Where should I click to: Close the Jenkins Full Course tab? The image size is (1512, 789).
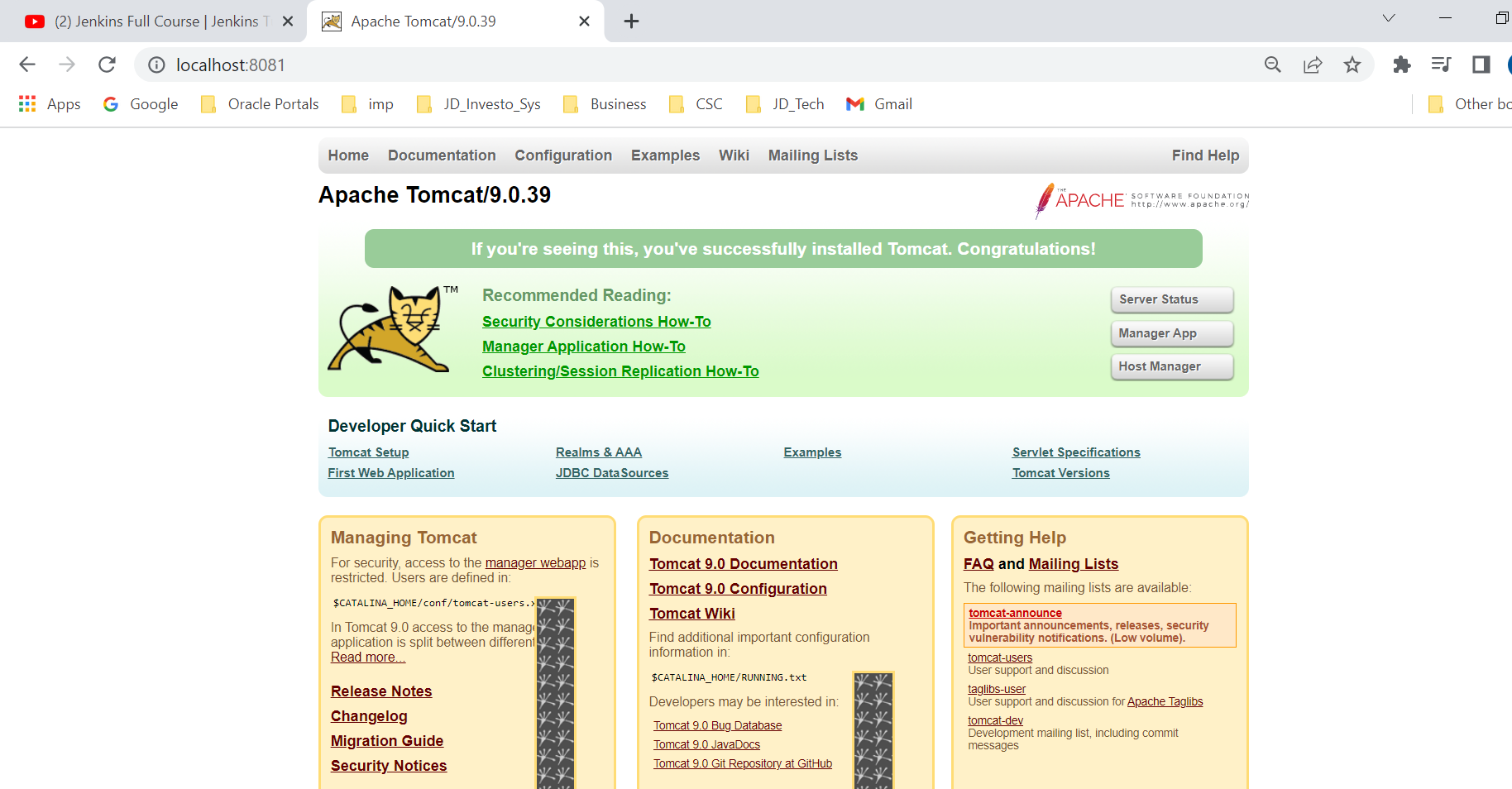pyautogui.click(x=288, y=22)
